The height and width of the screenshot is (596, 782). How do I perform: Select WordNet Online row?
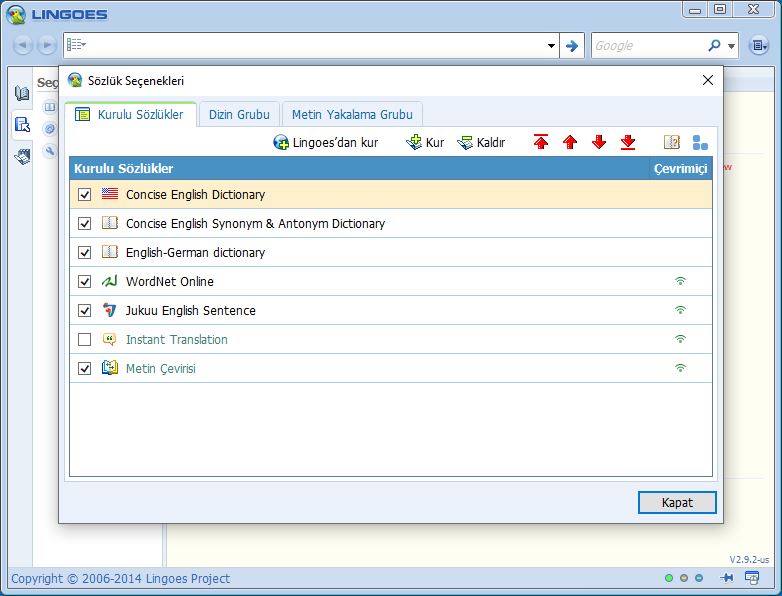click(391, 281)
